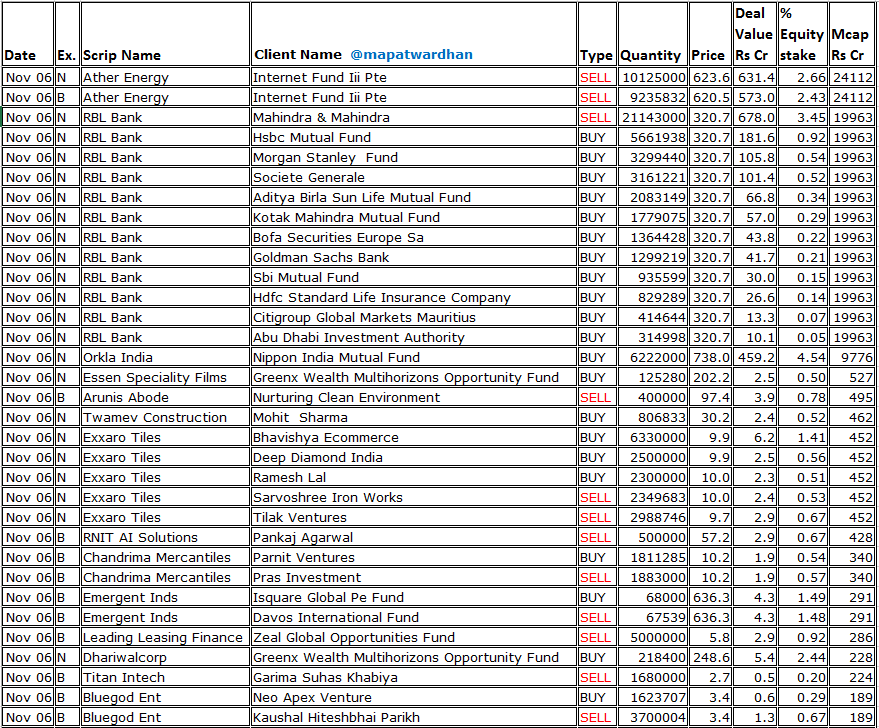Select the Deep Diamond India cell

[x=414, y=458]
